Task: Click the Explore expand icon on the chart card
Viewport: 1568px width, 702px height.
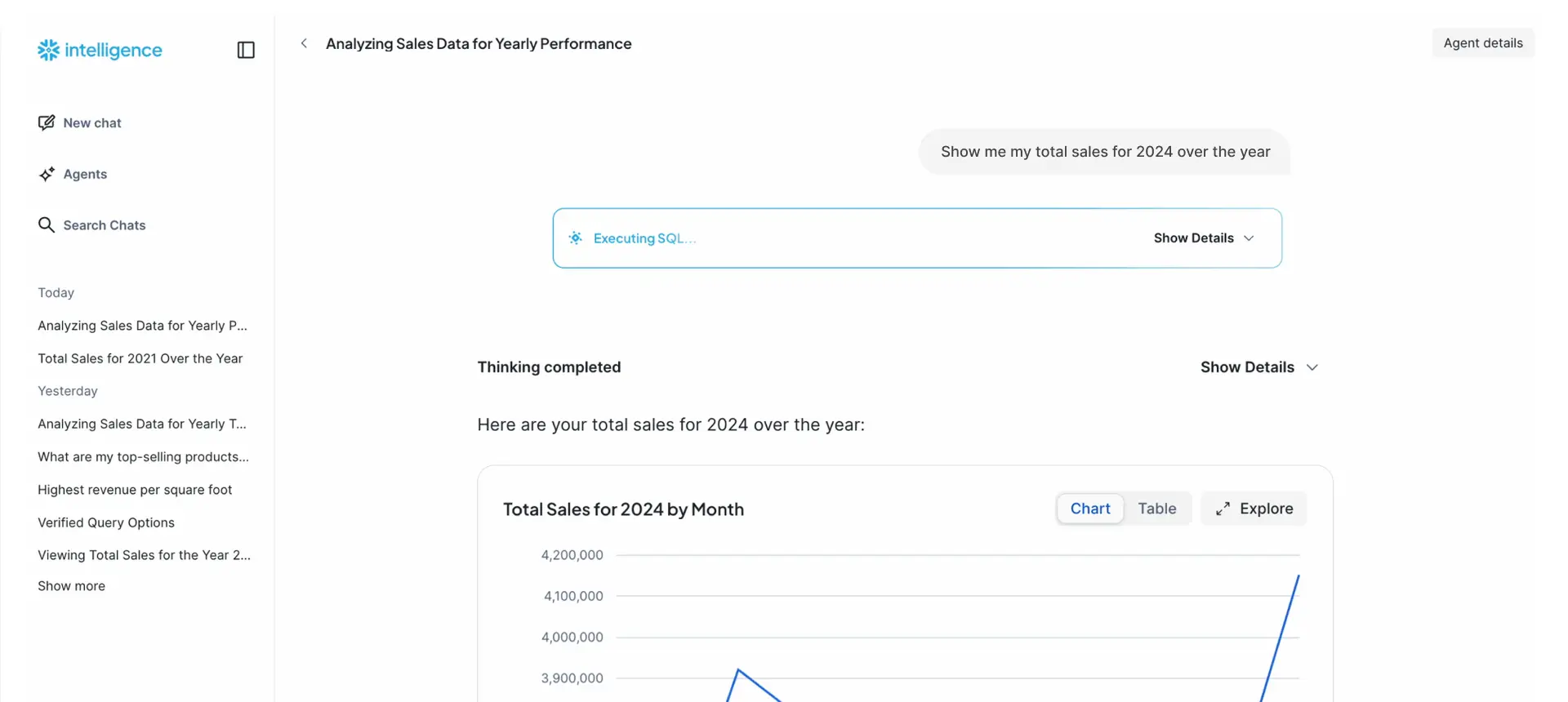Action: pyautogui.click(x=1223, y=508)
